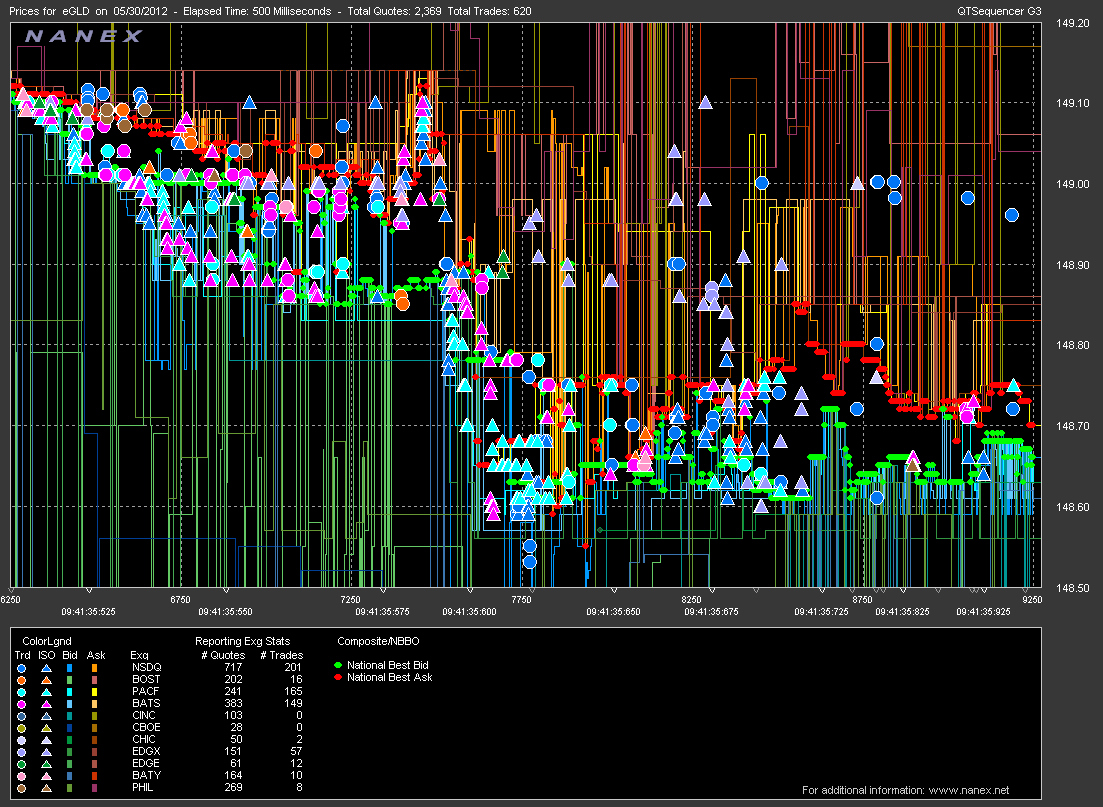Click the National Best Ask label

point(390,677)
